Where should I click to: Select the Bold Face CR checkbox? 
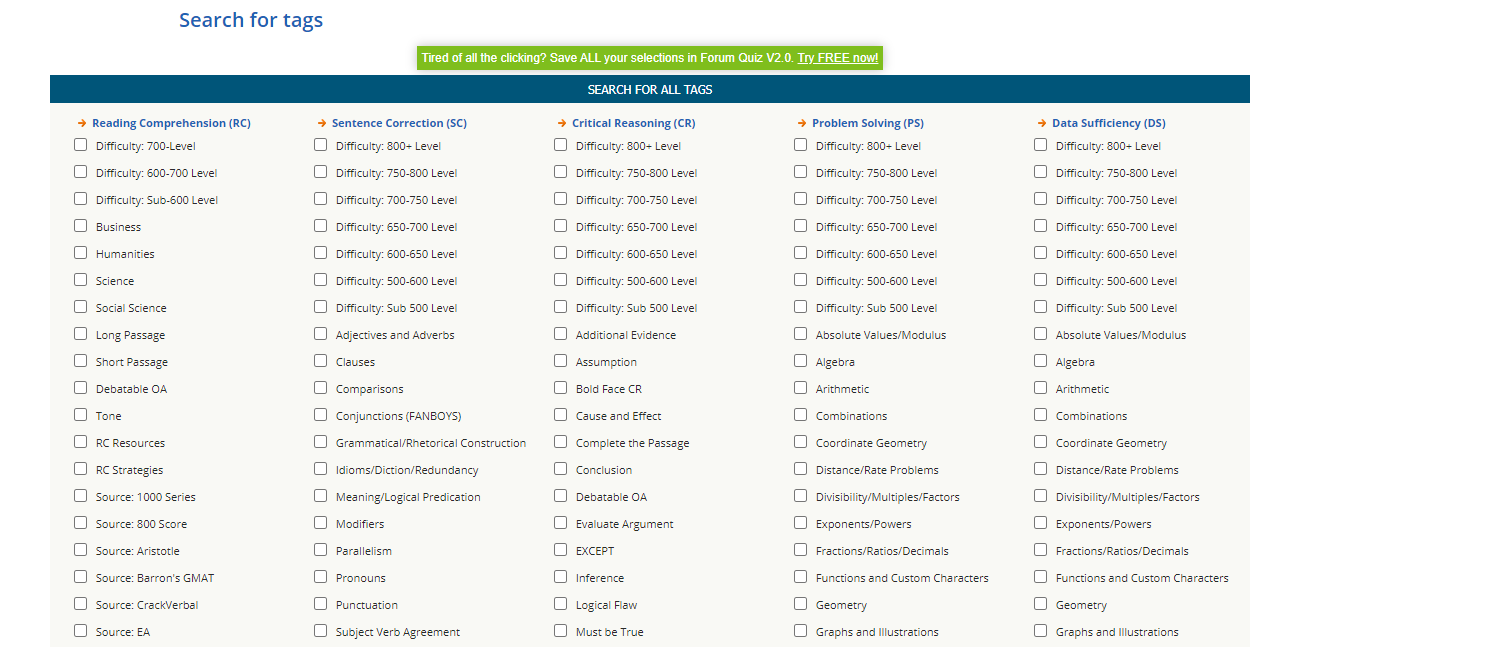tap(561, 388)
